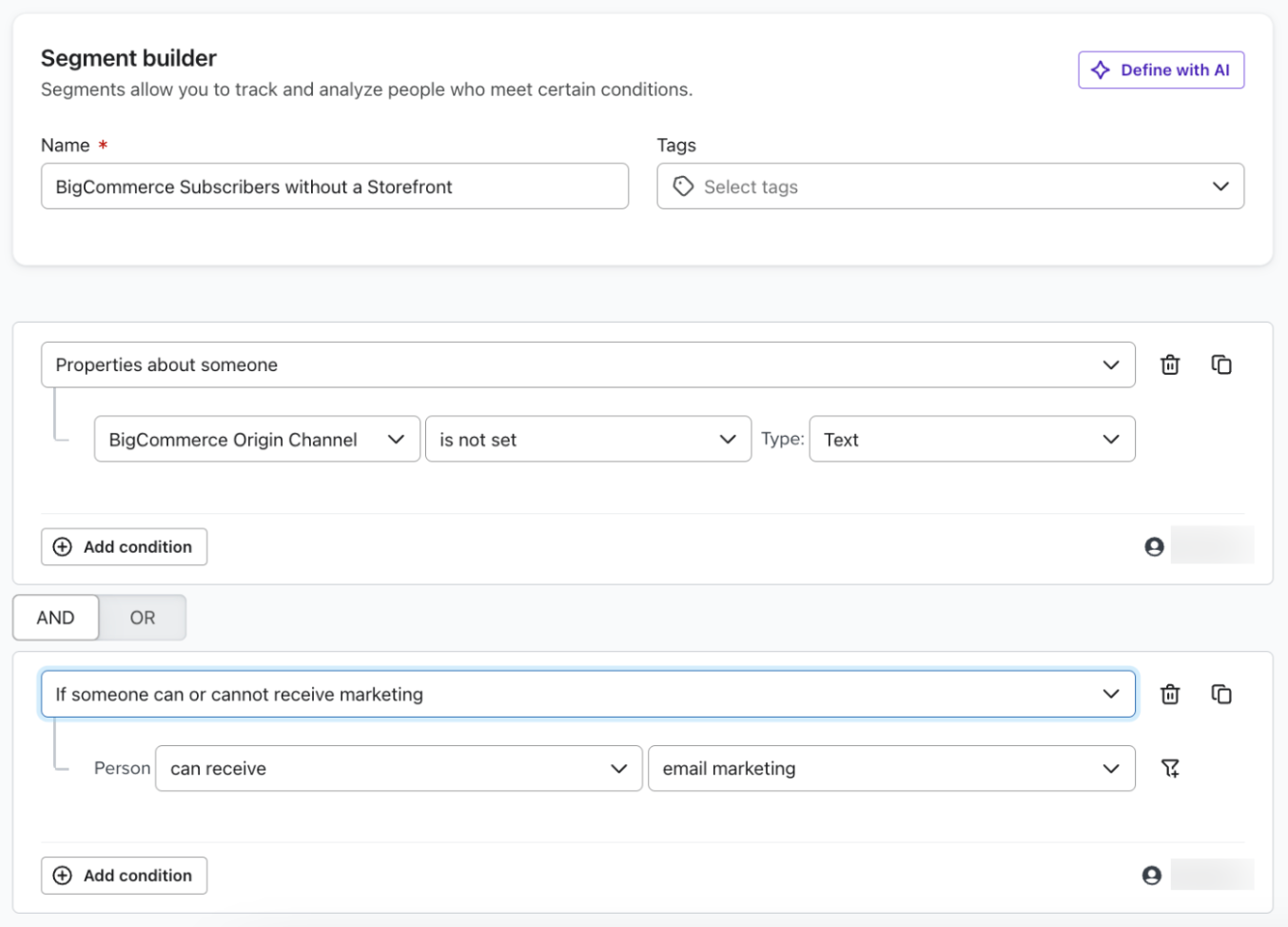Duplicate the Properties about someone condition group

pyautogui.click(x=1221, y=365)
